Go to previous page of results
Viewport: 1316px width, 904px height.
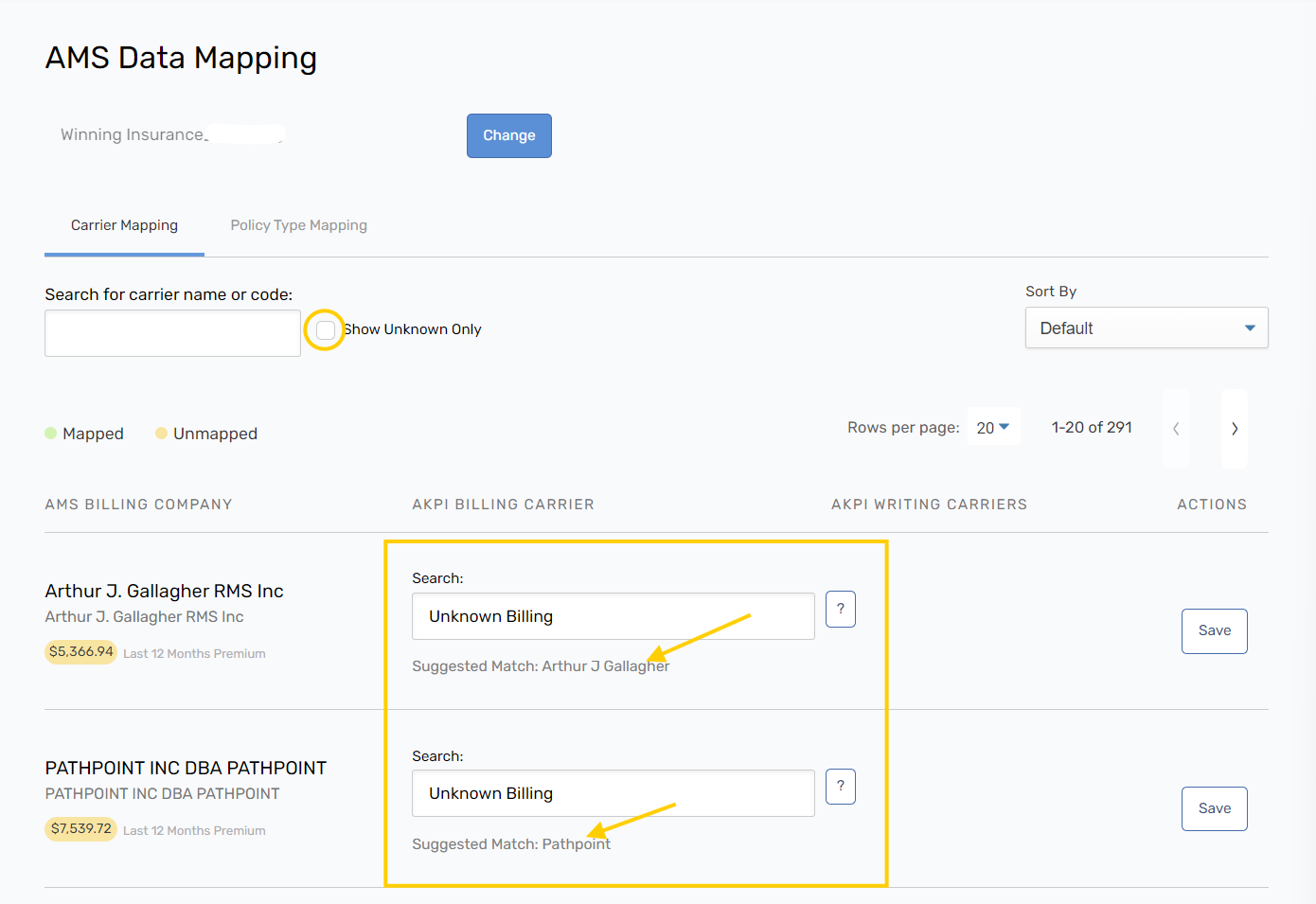[1176, 429]
